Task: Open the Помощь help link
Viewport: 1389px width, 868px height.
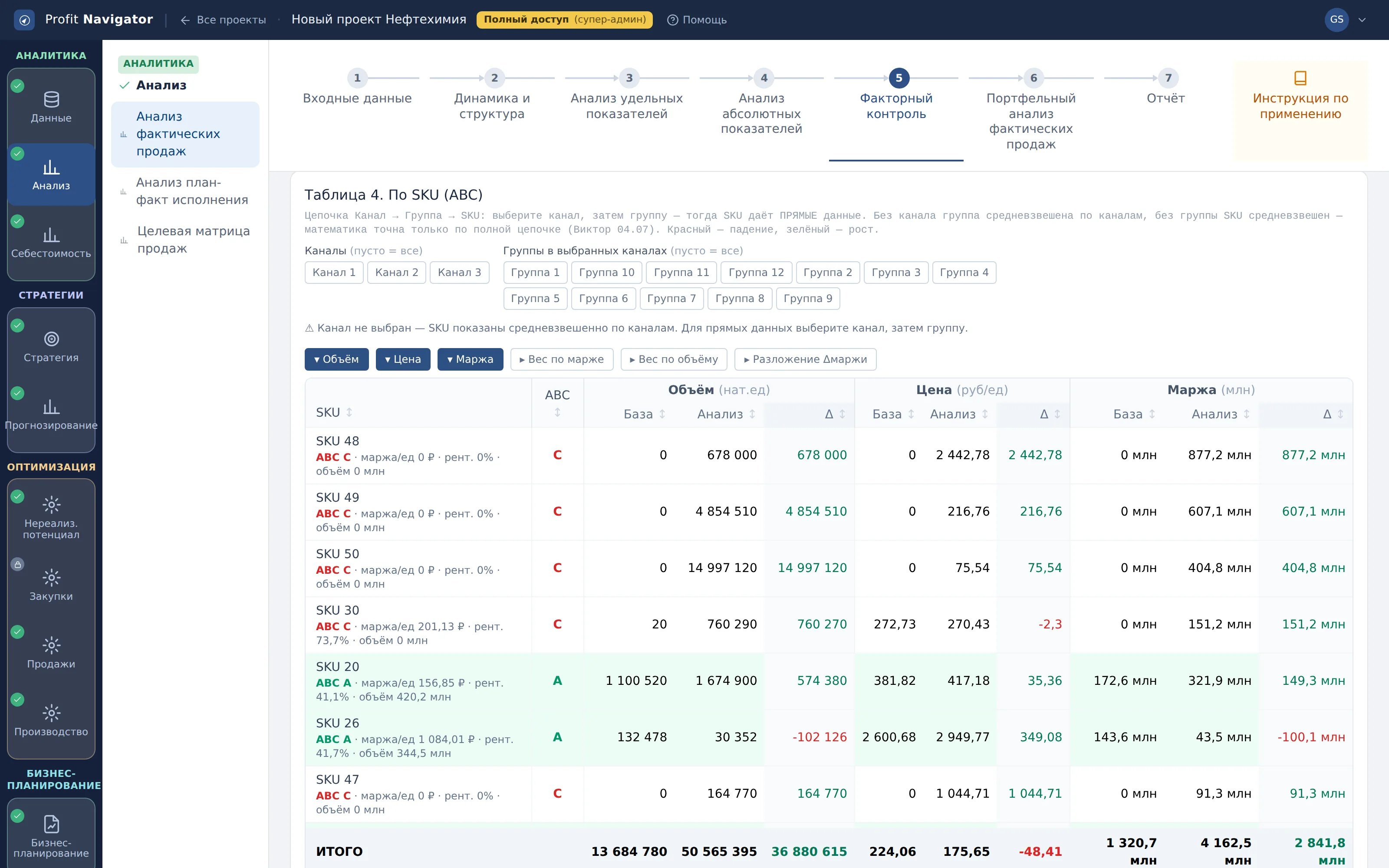Action: point(697,20)
